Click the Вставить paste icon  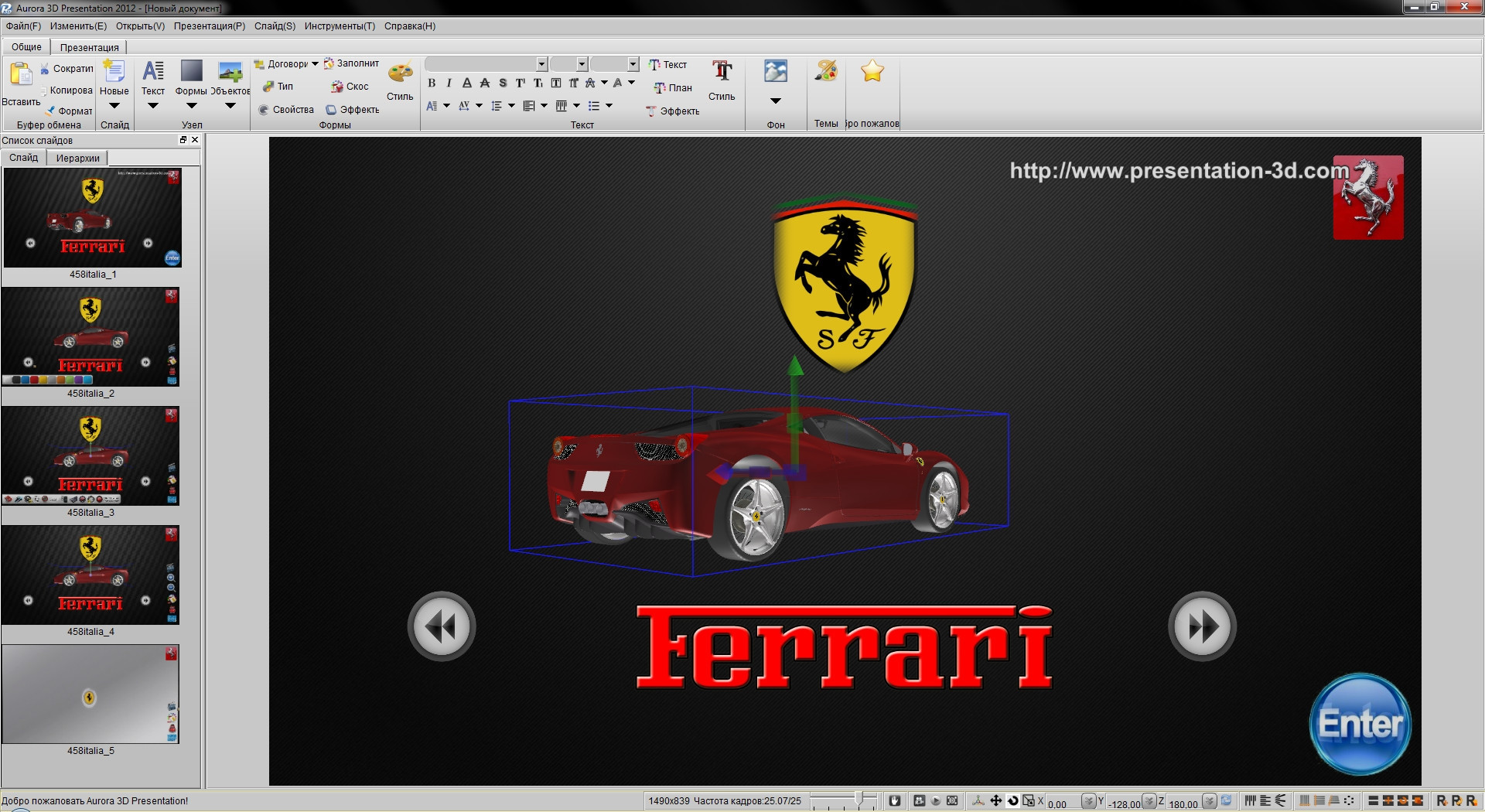pos(20,75)
